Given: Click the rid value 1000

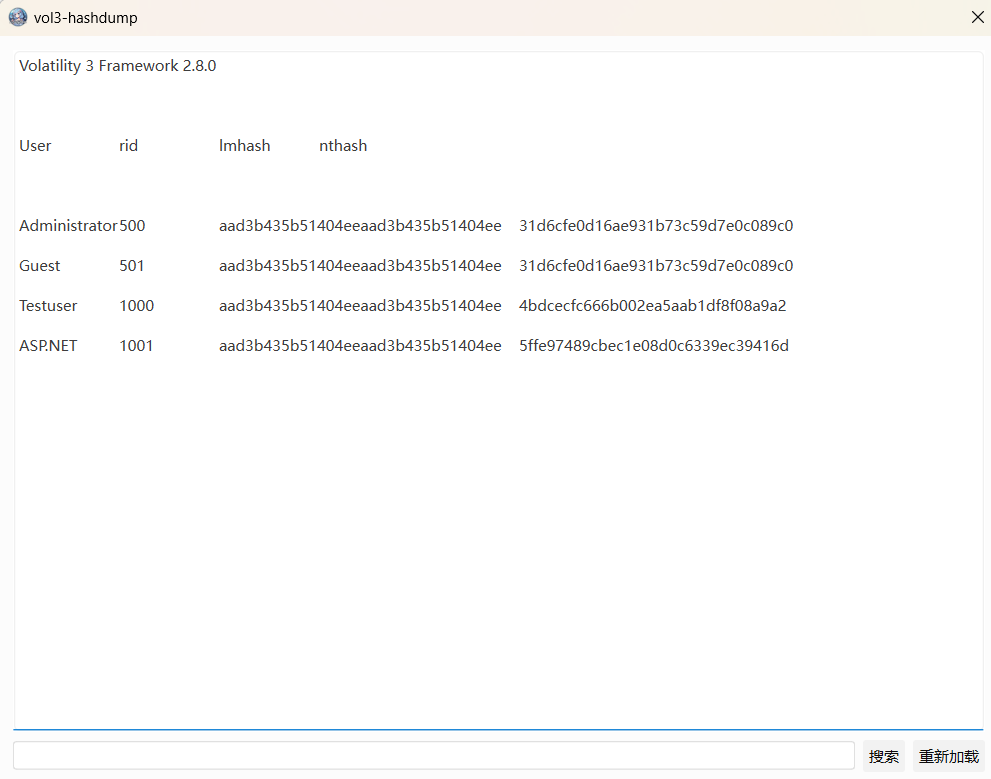Looking at the screenshot, I should (137, 306).
